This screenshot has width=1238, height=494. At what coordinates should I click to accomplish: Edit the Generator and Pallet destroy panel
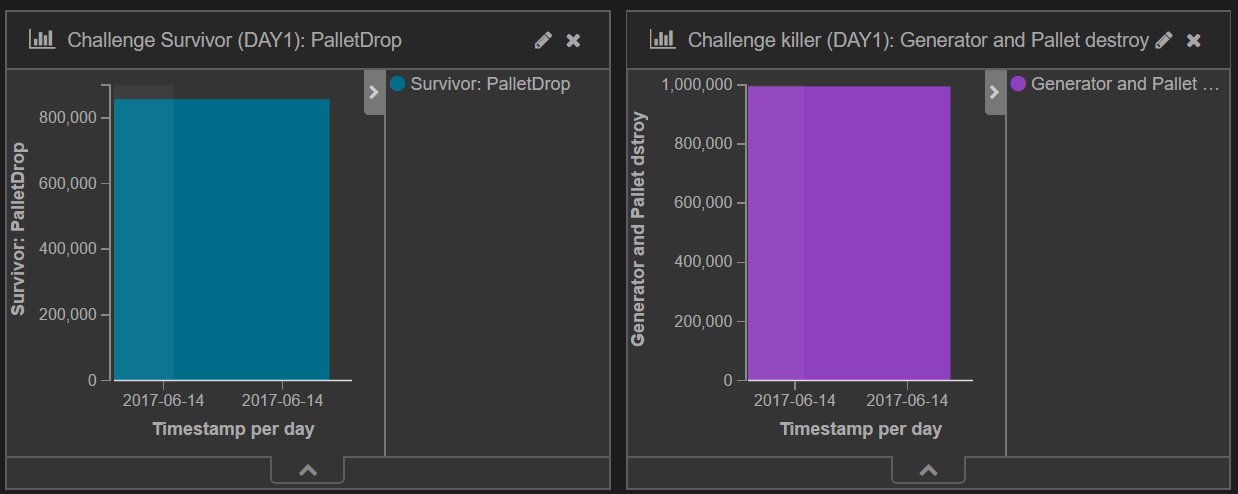[x=1163, y=40]
